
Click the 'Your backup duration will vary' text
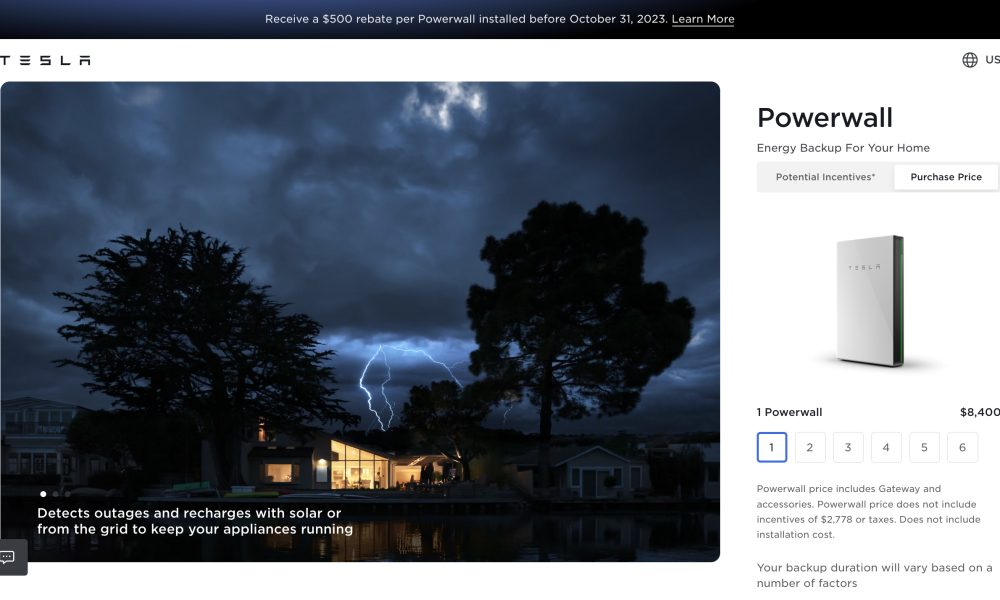click(x=874, y=575)
